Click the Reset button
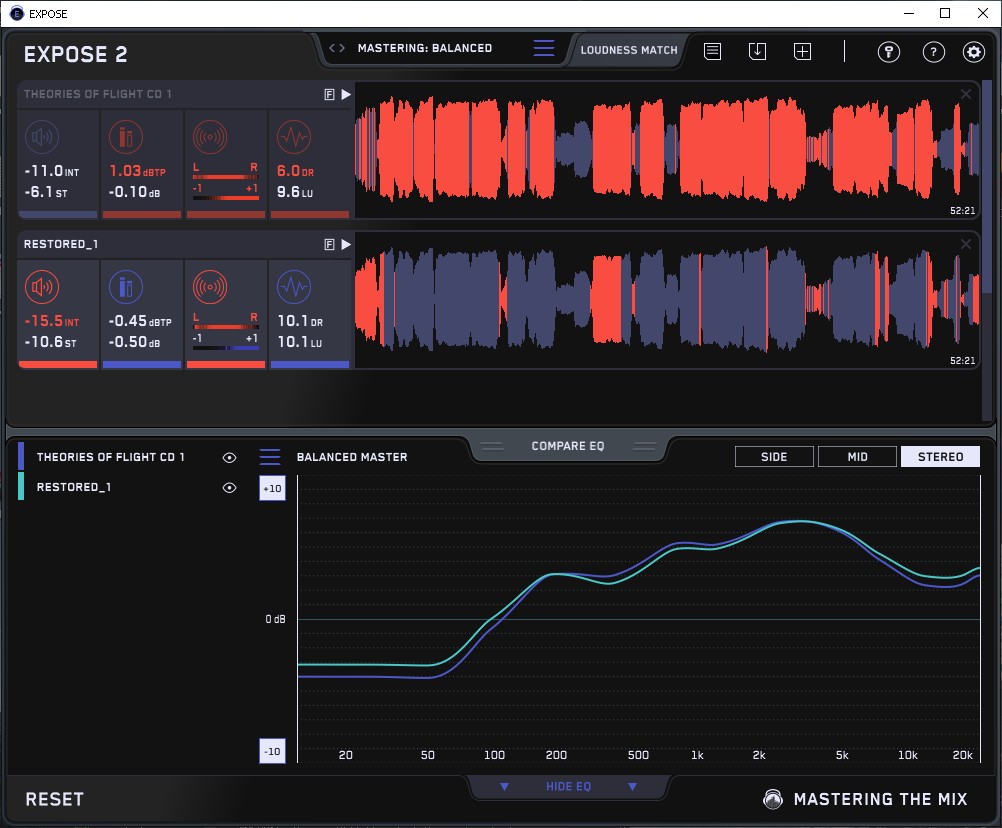The image size is (1002, 828). 54,799
